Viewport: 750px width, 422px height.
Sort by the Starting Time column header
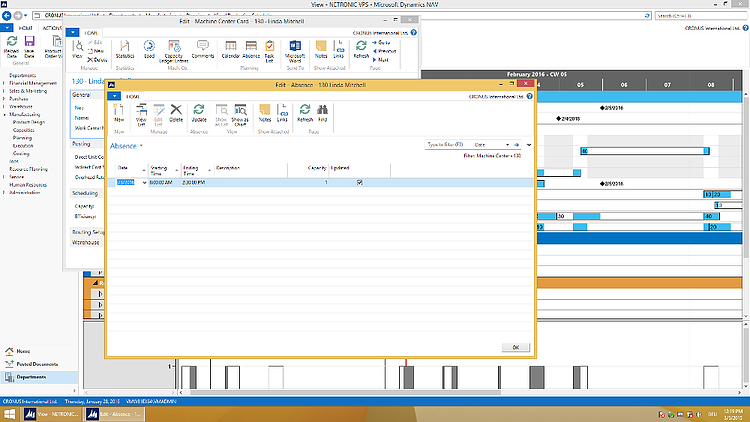[163, 170]
